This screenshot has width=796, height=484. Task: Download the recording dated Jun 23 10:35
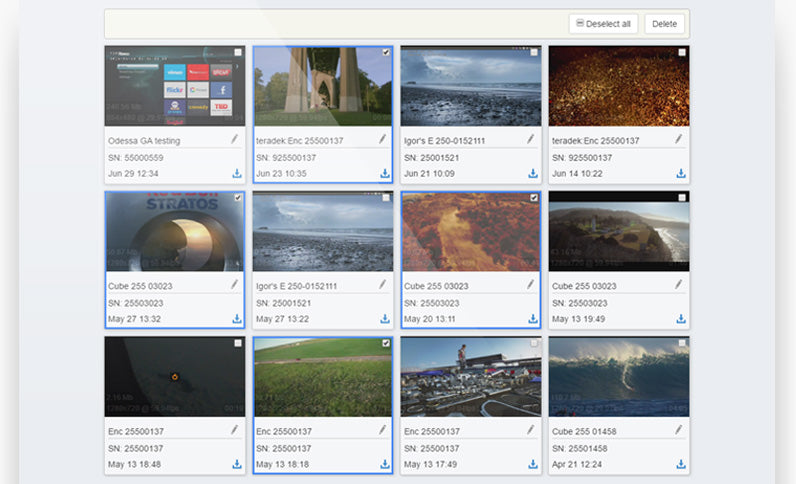click(x=384, y=173)
